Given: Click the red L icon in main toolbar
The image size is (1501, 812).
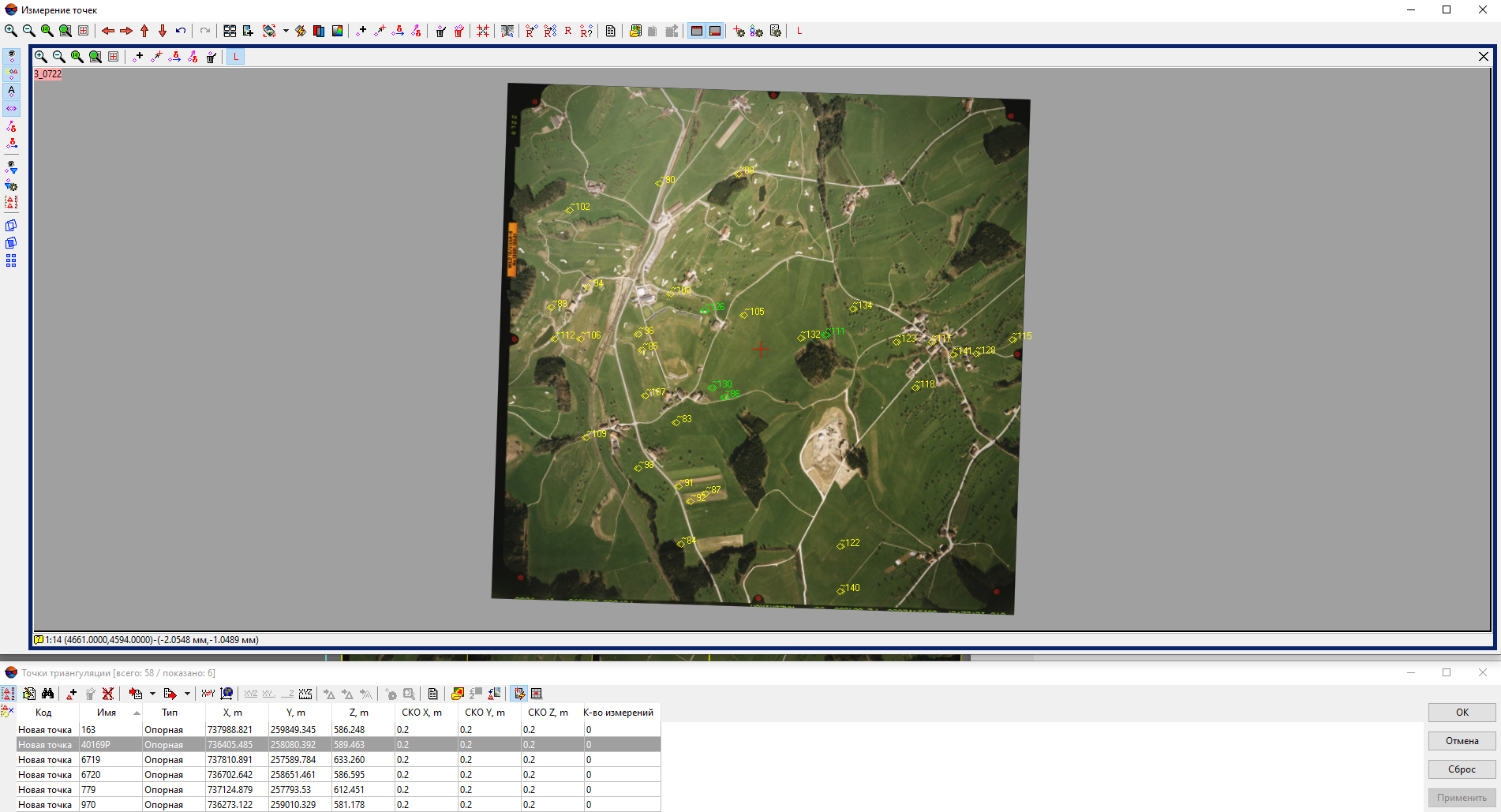Looking at the screenshot, I should click(799, 31).
